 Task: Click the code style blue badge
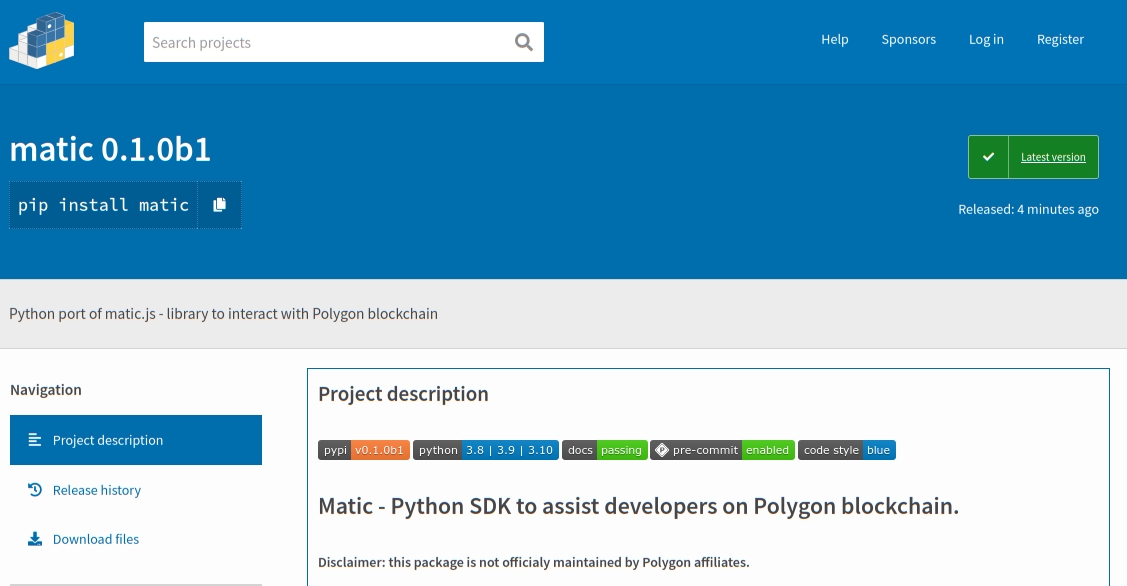tap(847, 450)
